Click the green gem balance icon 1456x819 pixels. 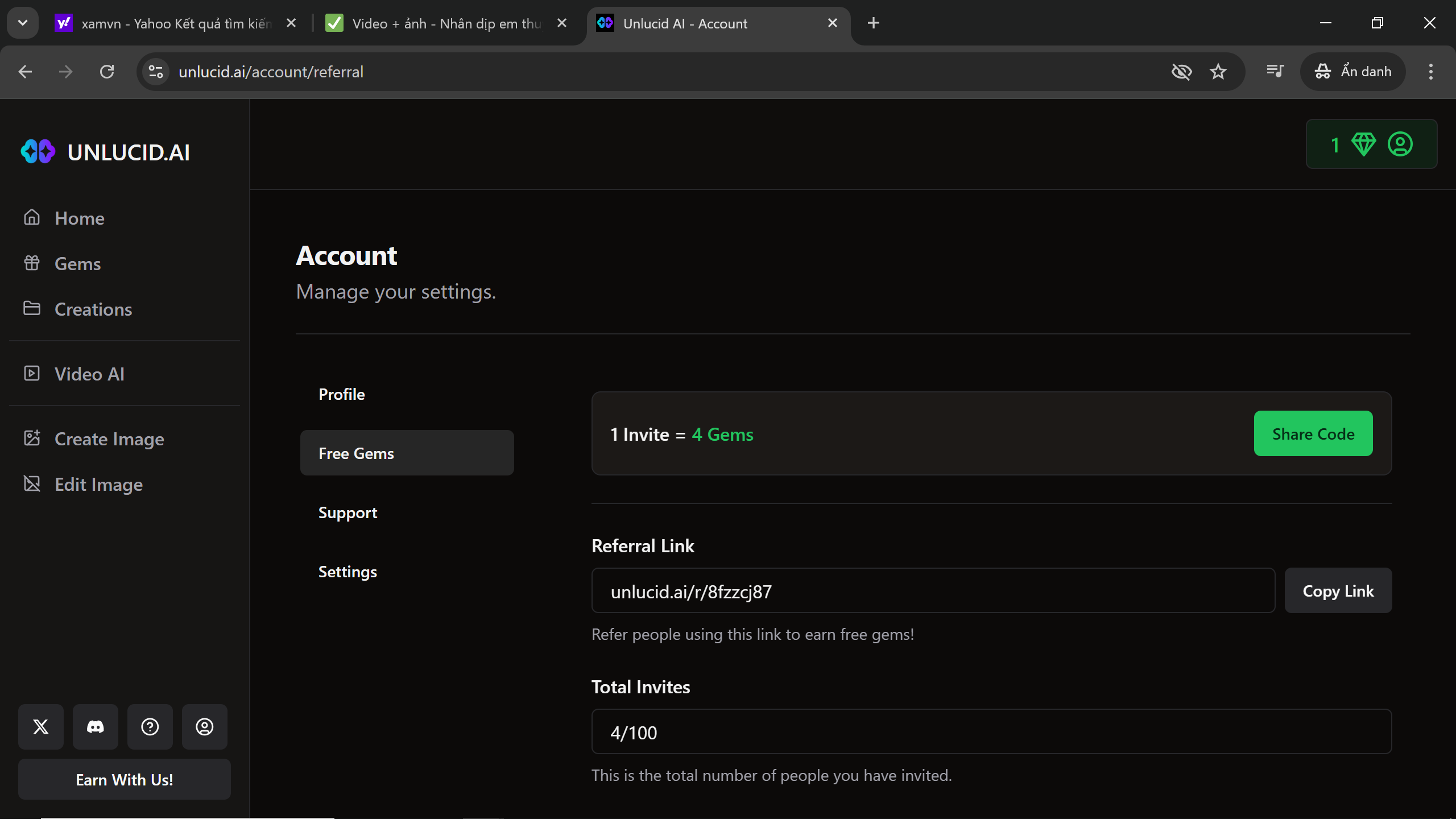click(x=1363, y=144)
